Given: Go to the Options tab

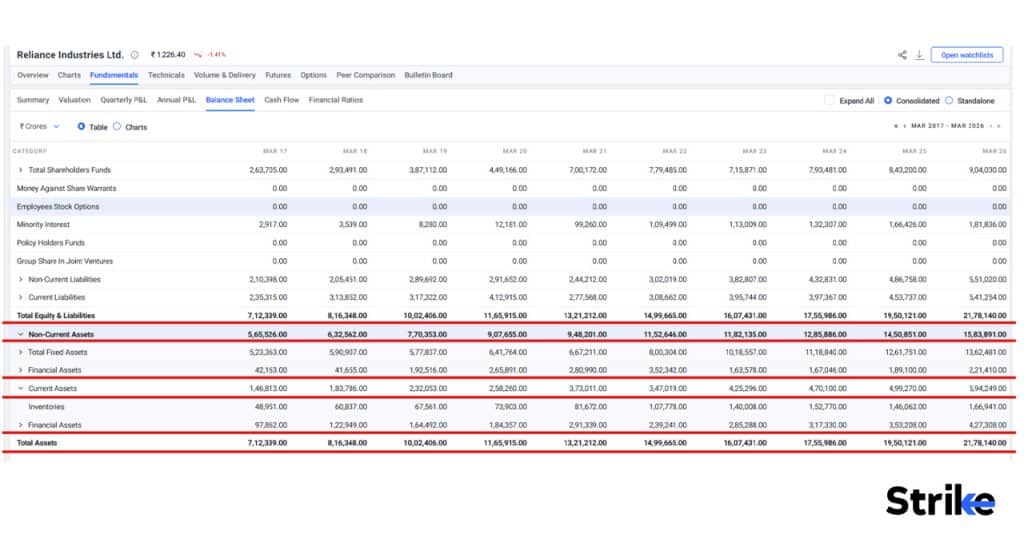Looking at the screenshot, I should (313, 75).
